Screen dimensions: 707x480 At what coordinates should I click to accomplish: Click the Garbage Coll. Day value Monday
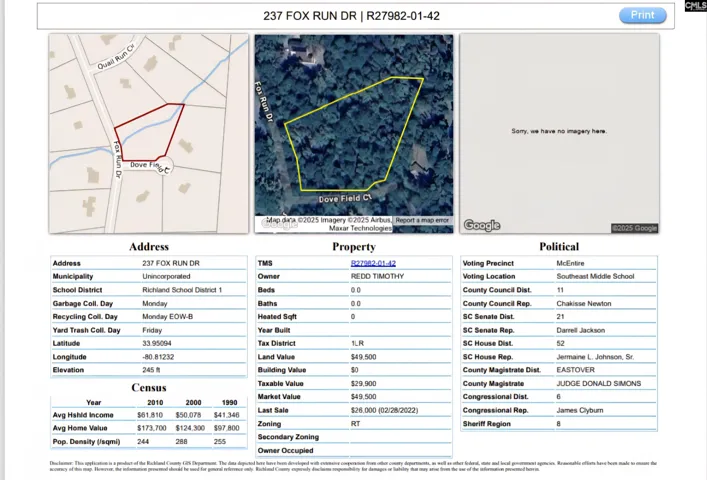[155, 303]
